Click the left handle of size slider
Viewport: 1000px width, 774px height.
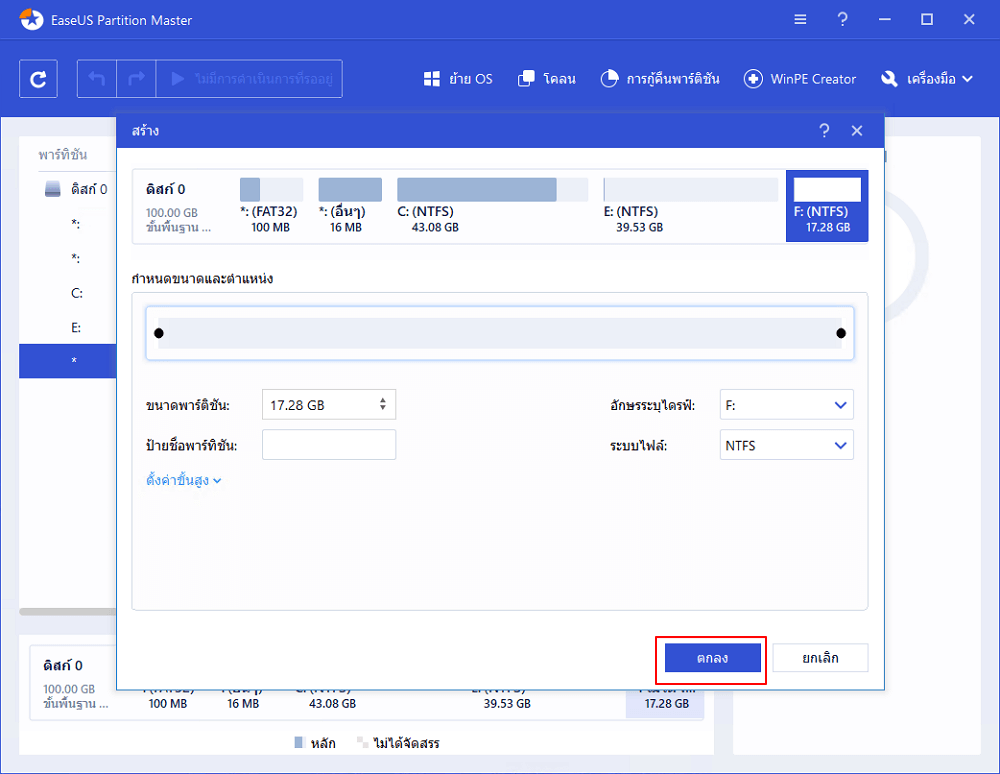(x=159, y=333)
